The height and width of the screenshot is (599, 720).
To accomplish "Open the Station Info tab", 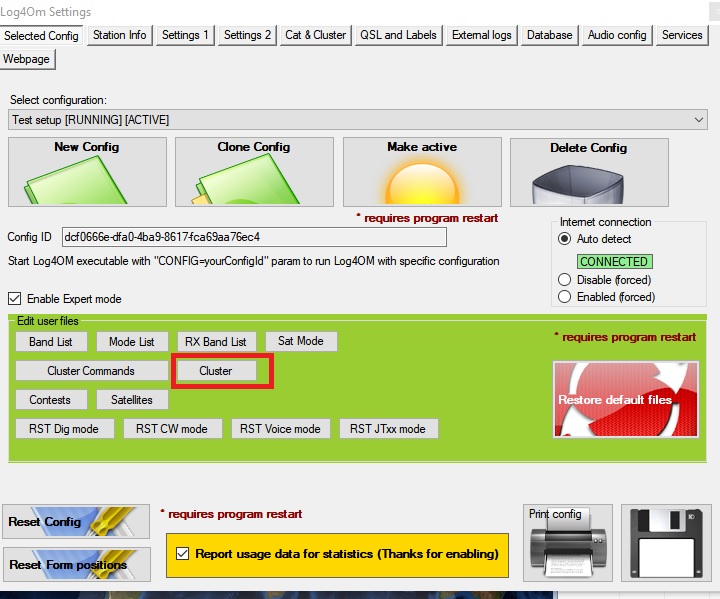I will [x=119, y=35].
